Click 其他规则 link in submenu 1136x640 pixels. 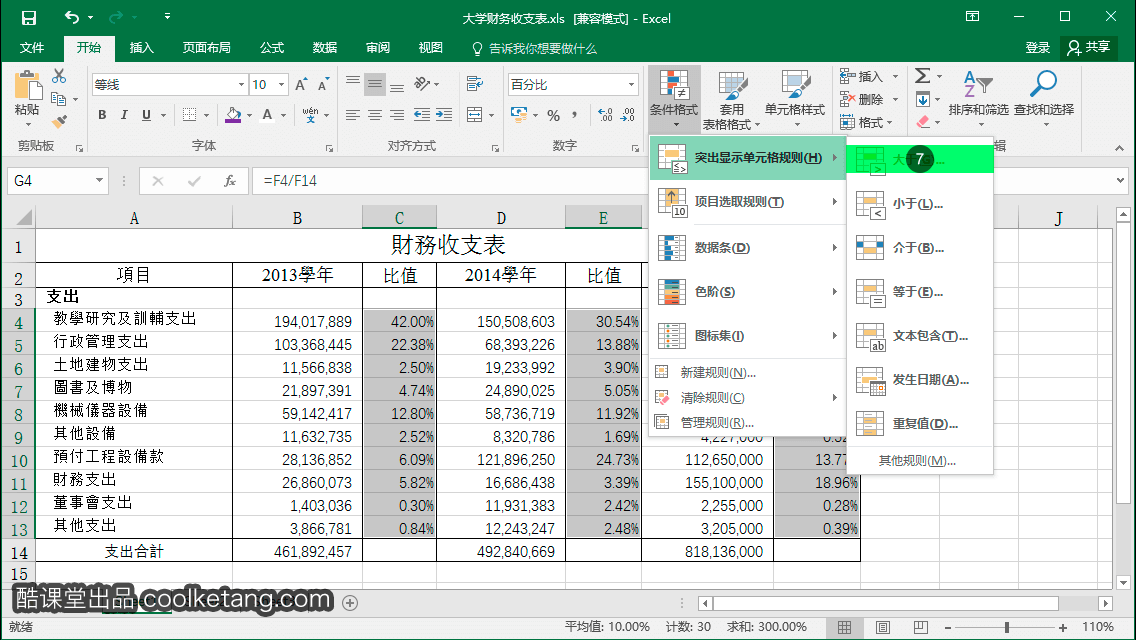(917, 461)
